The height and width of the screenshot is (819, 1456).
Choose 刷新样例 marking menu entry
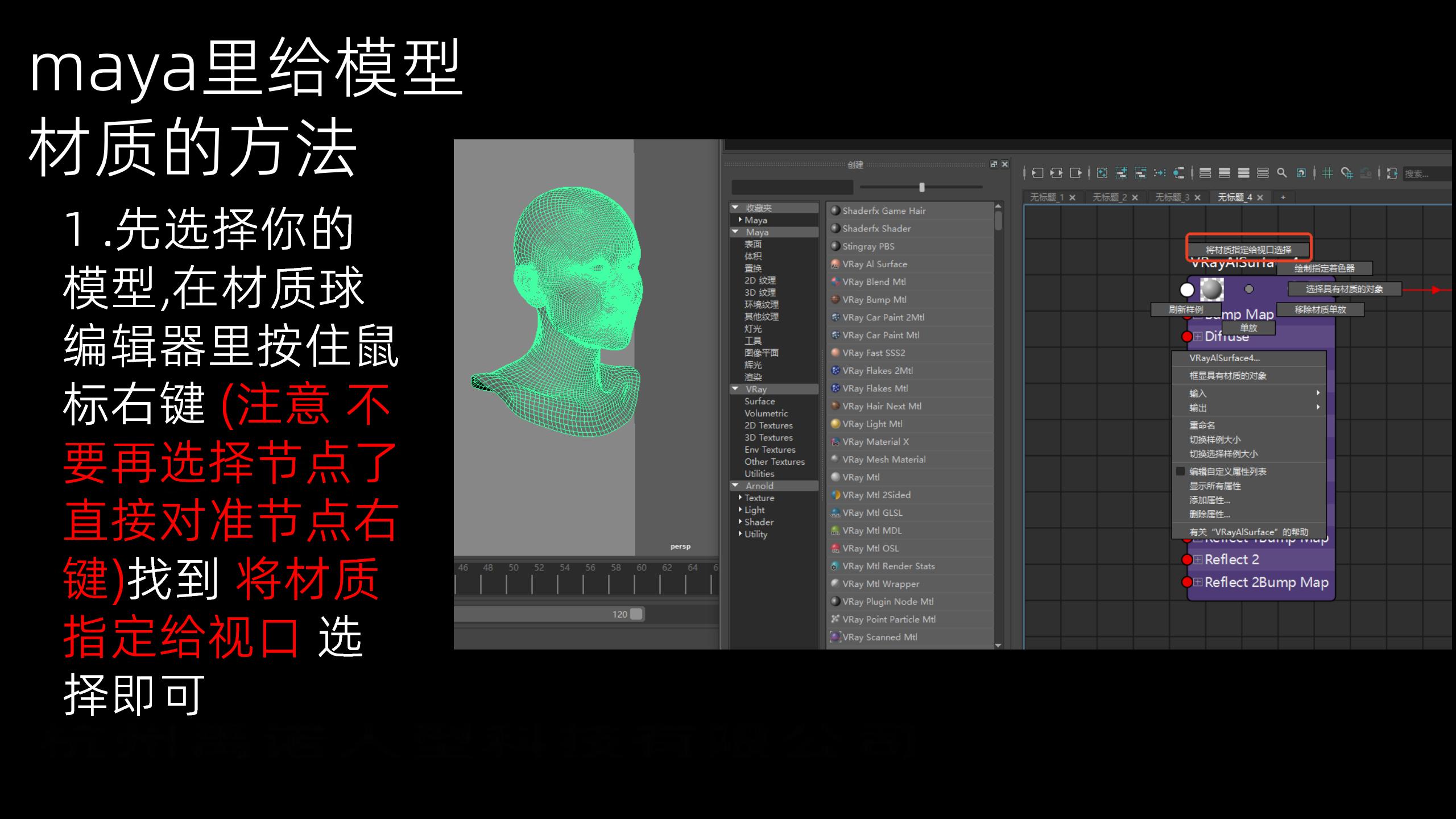click(1185, 309)
